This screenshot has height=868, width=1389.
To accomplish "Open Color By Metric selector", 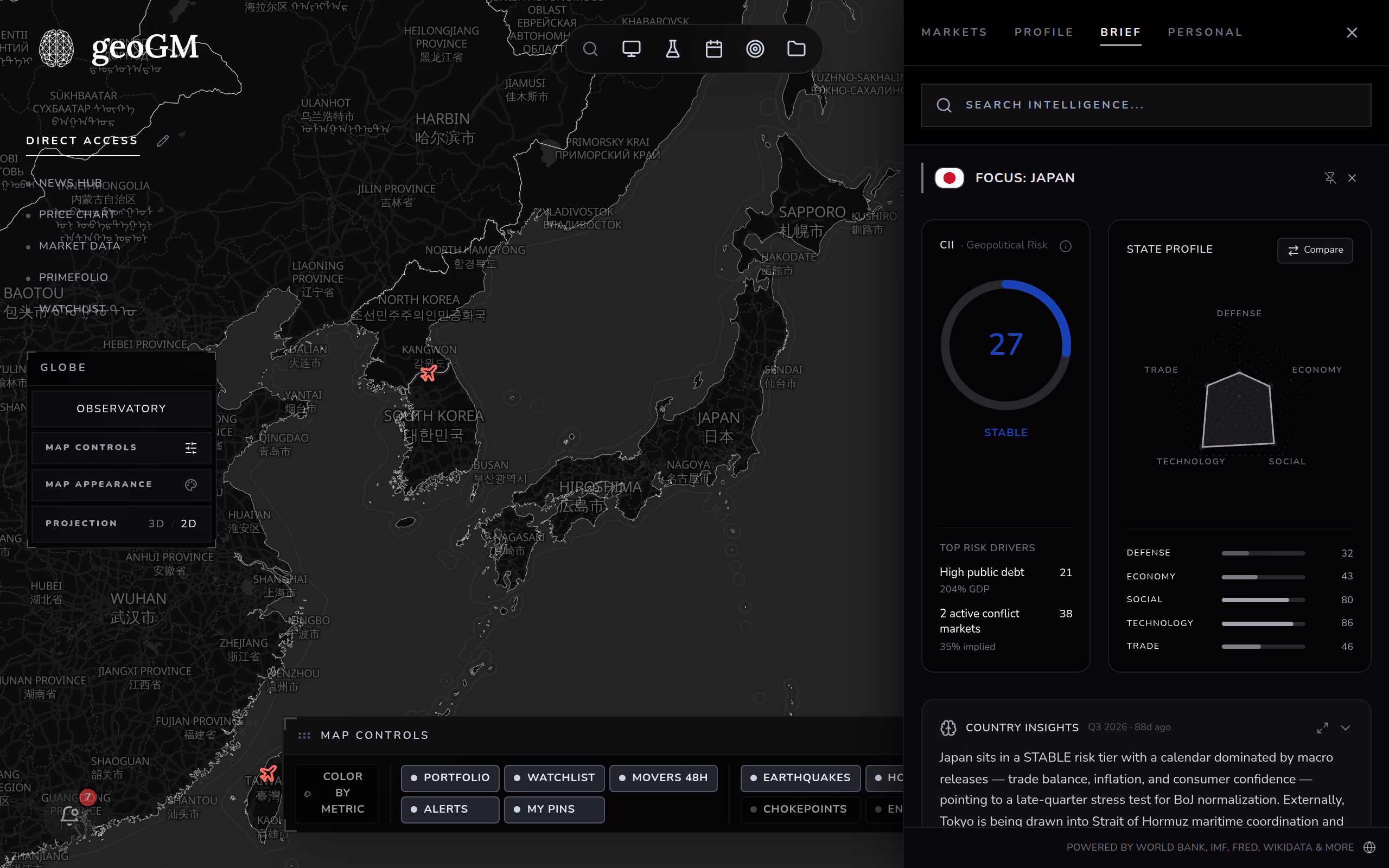I will 337,793.
